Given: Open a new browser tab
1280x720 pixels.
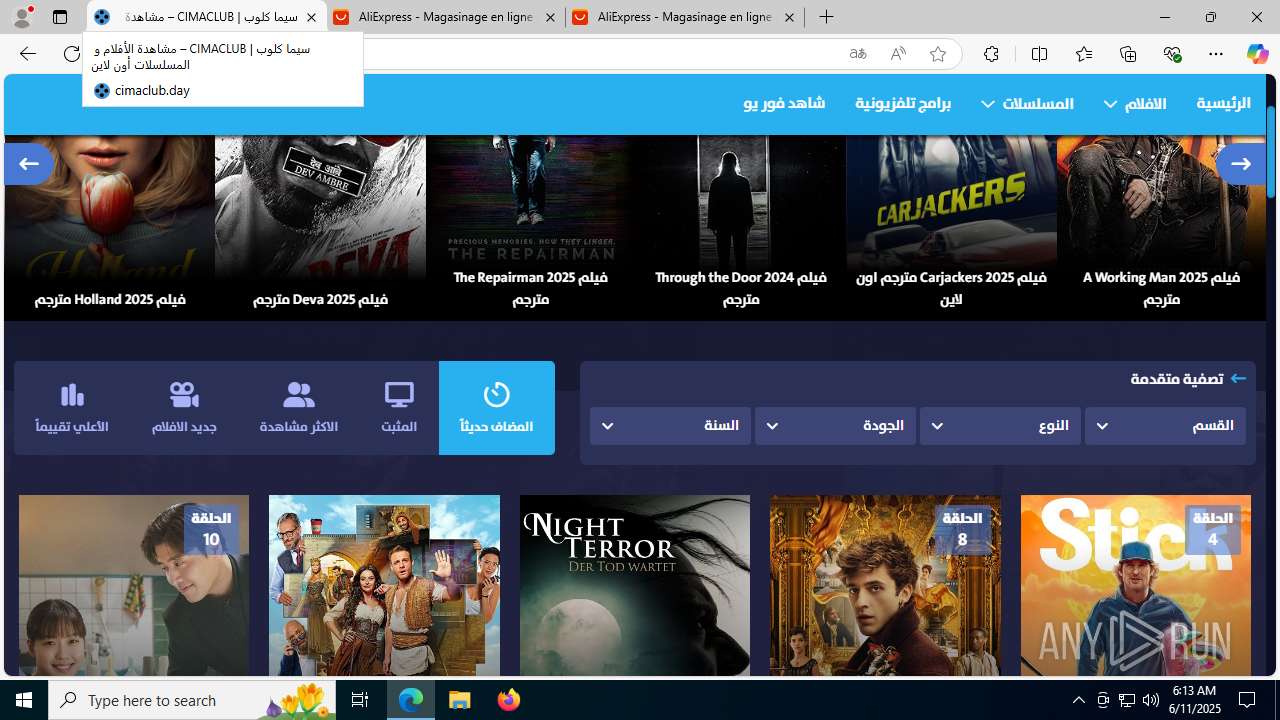Looking at the screenshot, I should point(826,17).
